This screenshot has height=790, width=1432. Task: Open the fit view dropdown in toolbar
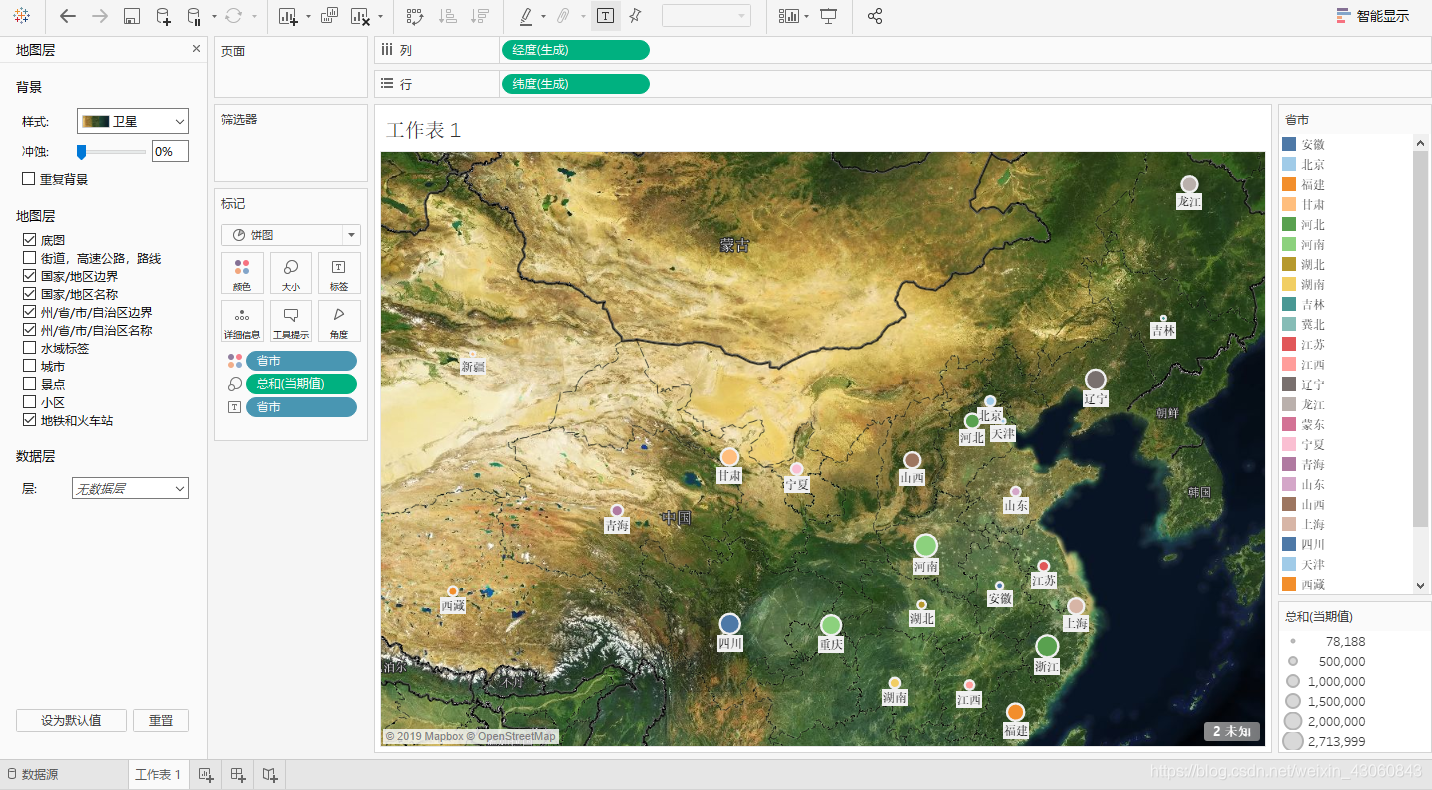pyautogui.click(x=706, y=16)
